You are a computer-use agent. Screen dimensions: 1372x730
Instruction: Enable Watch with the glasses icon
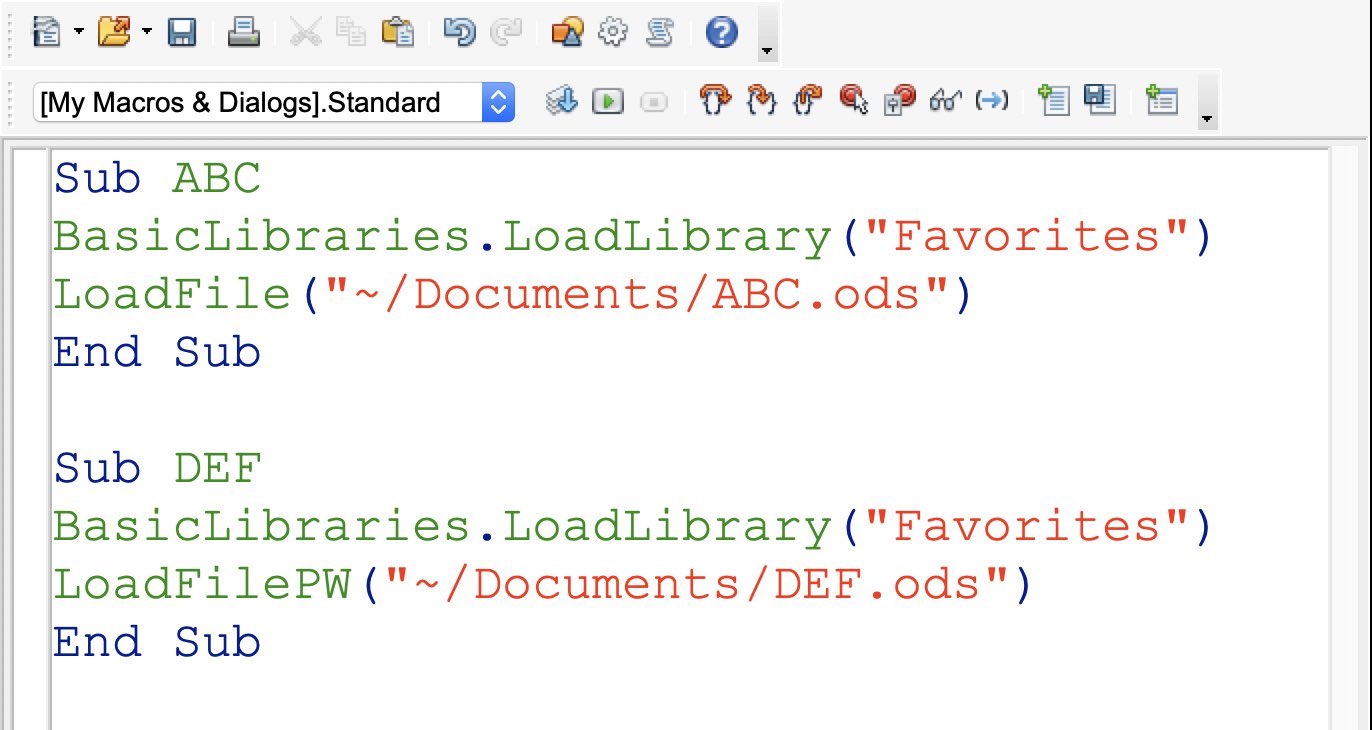(x=945, y=100)
